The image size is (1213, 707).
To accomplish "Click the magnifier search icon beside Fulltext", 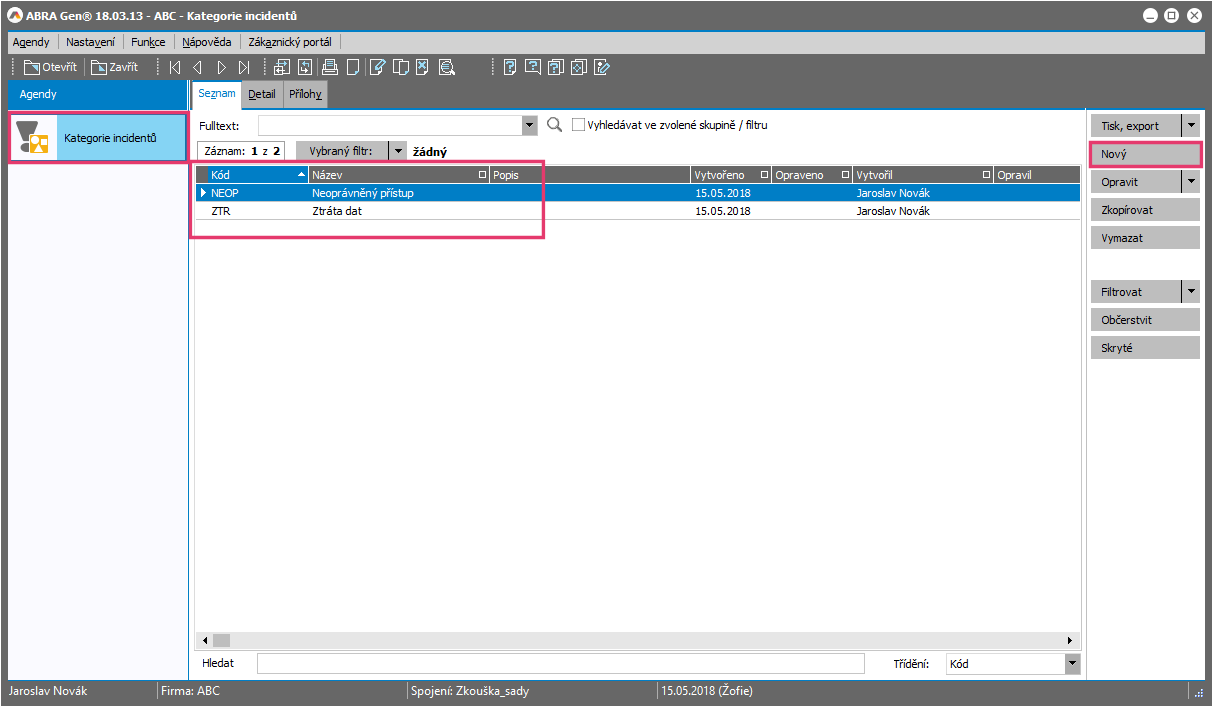I will (x=555, y=125).
